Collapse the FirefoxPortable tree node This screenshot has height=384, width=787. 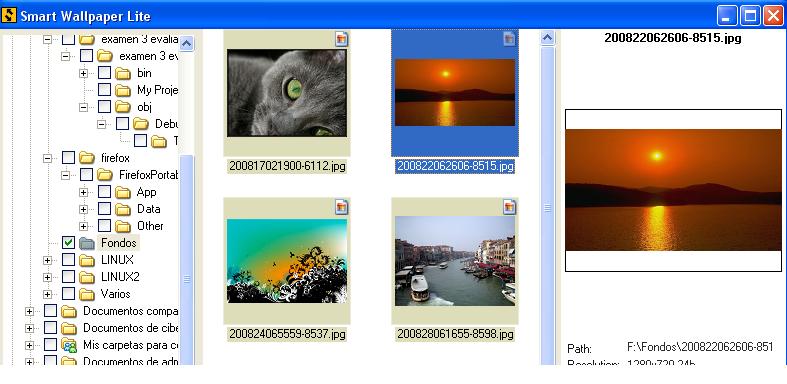click(65, 176)
